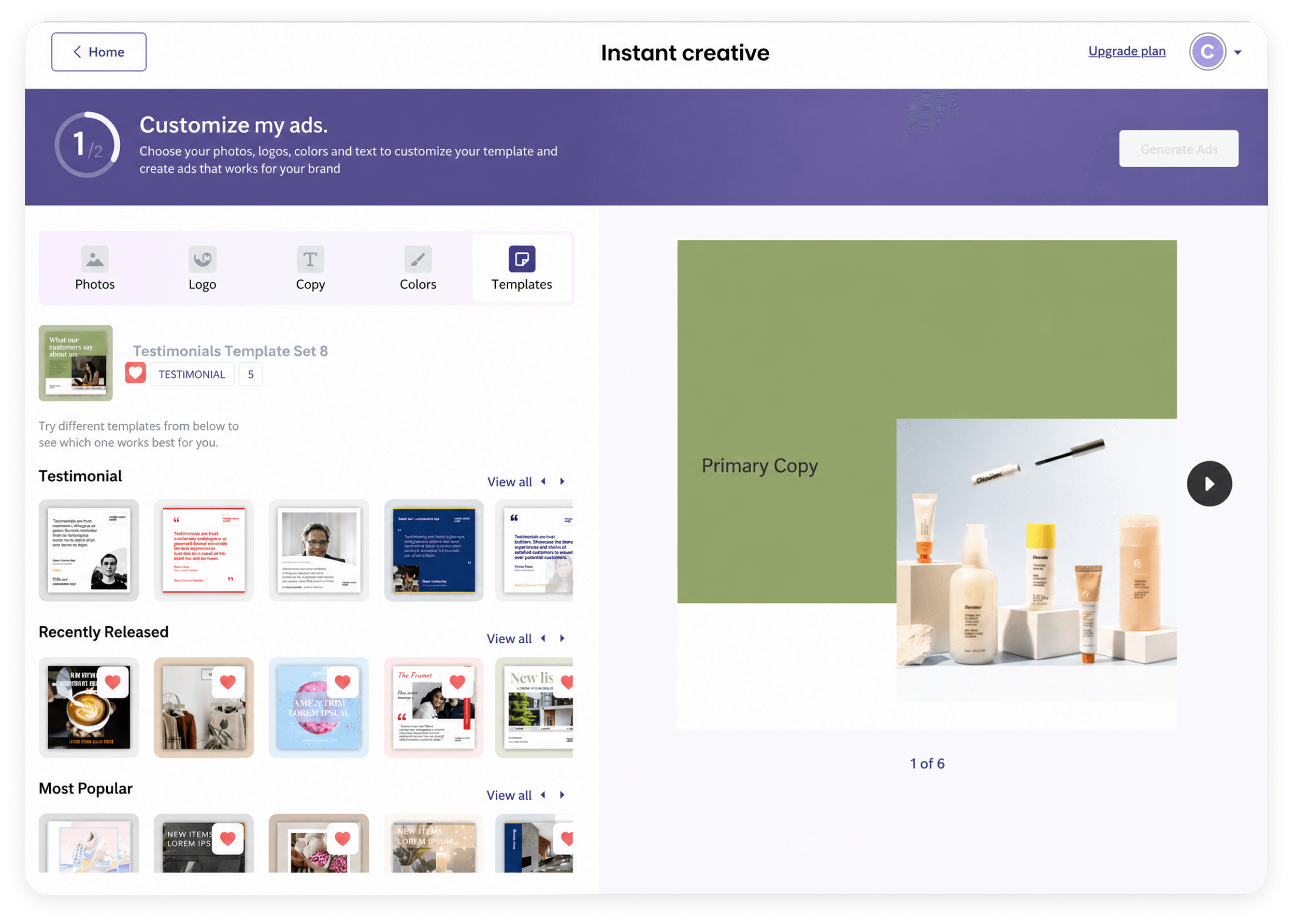Viewport: 1293px width, 924px height.
Task: View all Testimonial templates
Action: click(x=509, y=482)
